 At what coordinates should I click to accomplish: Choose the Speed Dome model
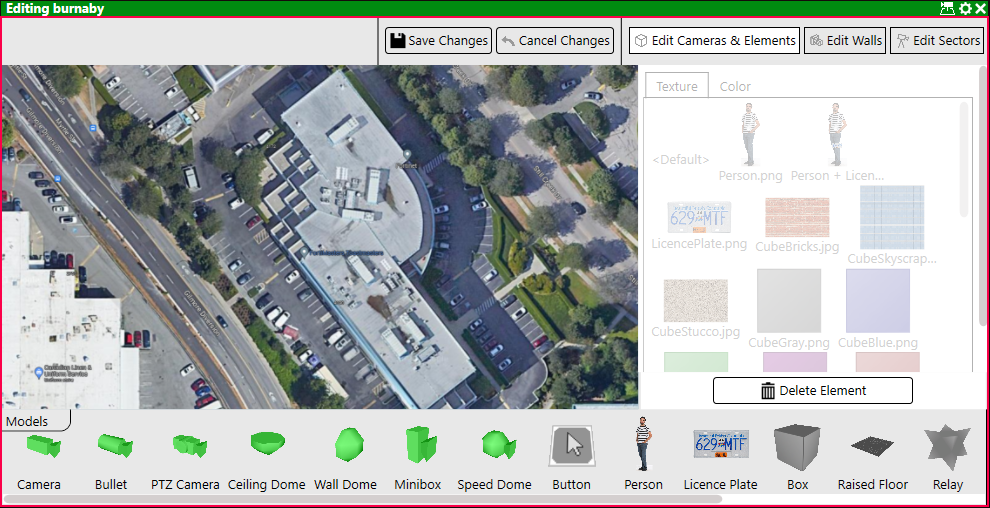(498, 444)
